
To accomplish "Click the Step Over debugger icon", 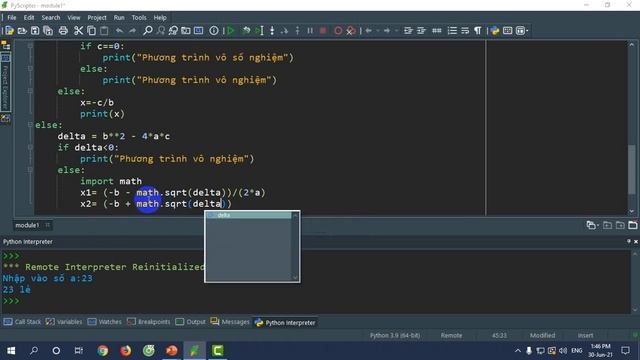I will pos(284,31).
